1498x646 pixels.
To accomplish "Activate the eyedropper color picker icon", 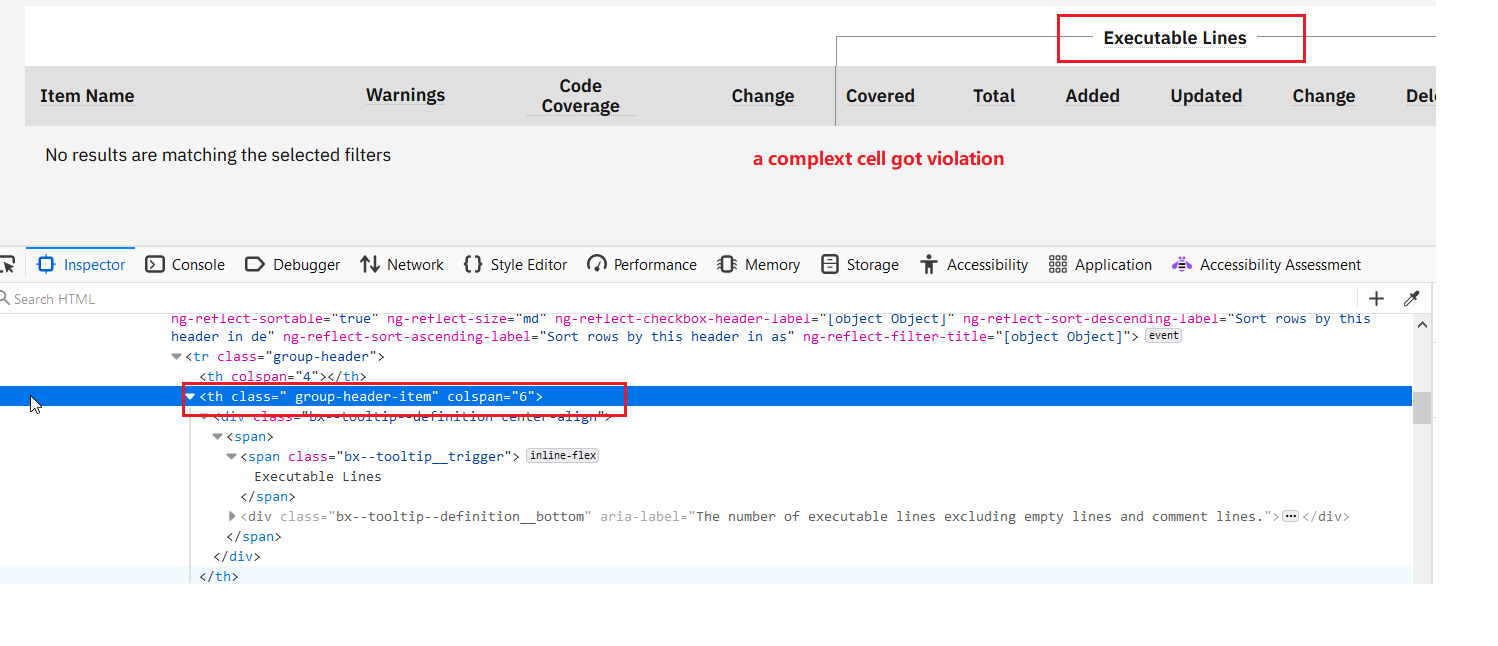I will (x=1411, y=297).
